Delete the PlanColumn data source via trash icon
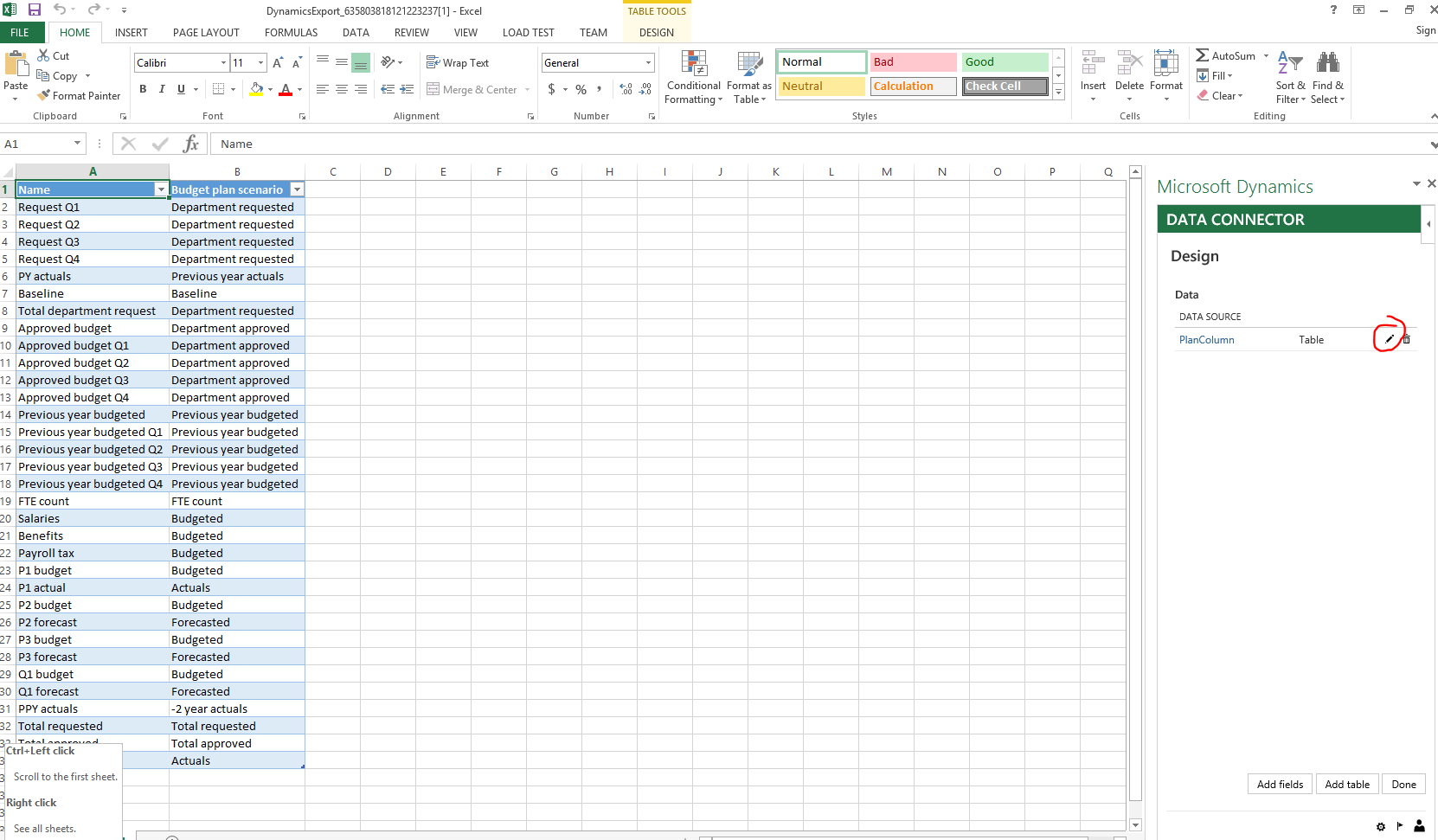The width and height of the screenshot is (1438, 840). (x=1407, y=339)
